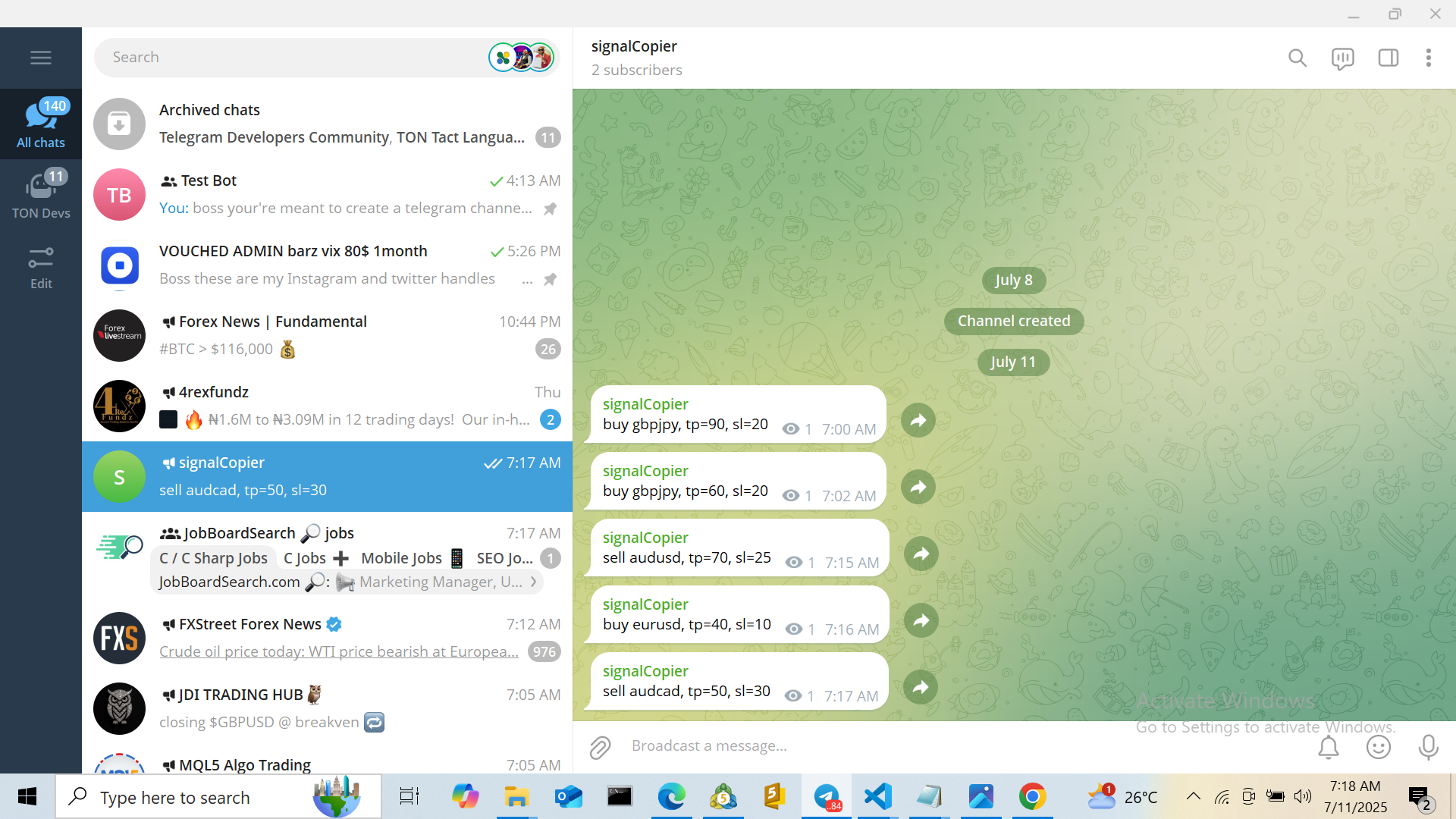
Task: Click the attach file paperclip icon
Action: click(600, 747)
